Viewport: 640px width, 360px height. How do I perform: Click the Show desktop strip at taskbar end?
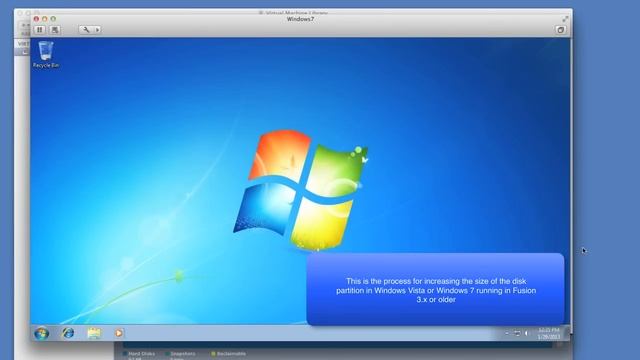567,333
